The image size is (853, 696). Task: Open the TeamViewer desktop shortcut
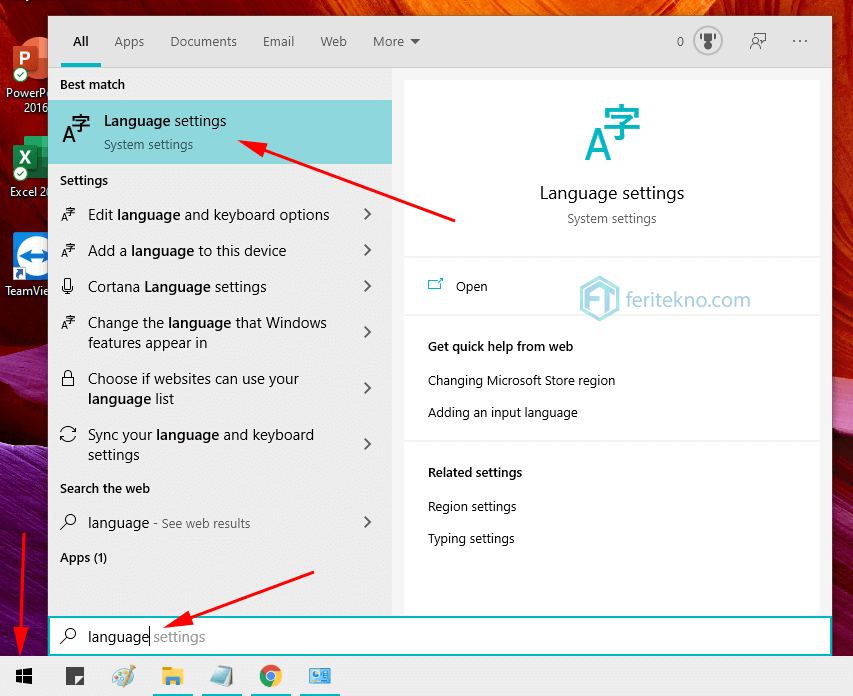tap(28, 264)
